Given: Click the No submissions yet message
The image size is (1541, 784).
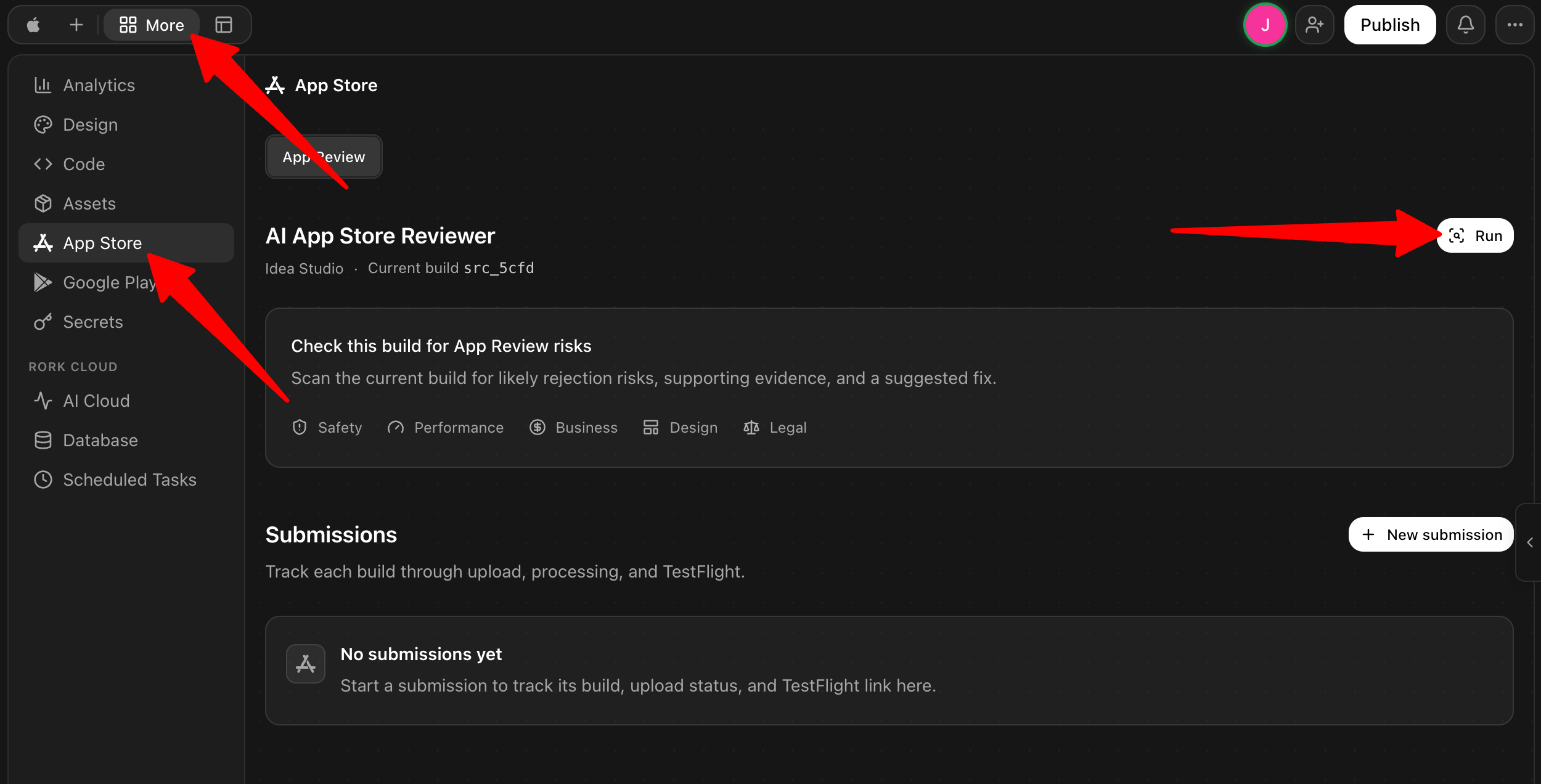Looking at the screenshot, I should tap(421, 654).
